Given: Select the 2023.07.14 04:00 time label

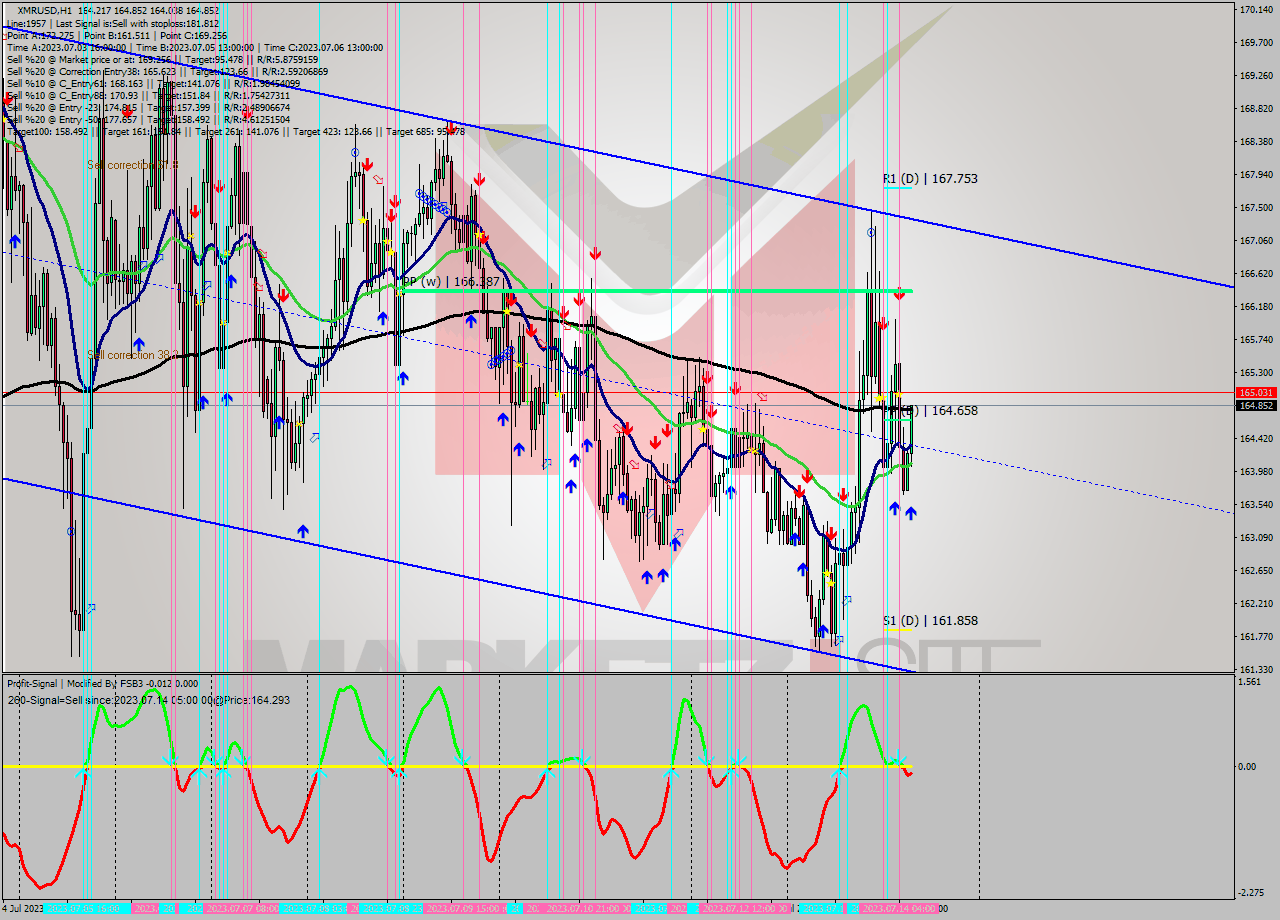Looking at the screenshot, I should point(899,909).
